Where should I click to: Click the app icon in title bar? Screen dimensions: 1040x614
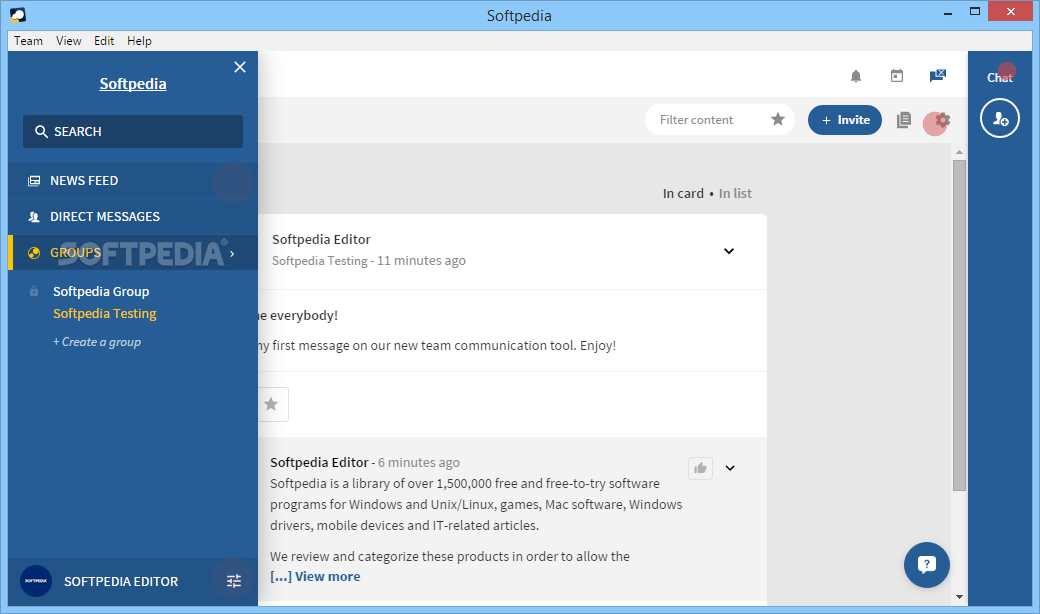pos(18,15)
